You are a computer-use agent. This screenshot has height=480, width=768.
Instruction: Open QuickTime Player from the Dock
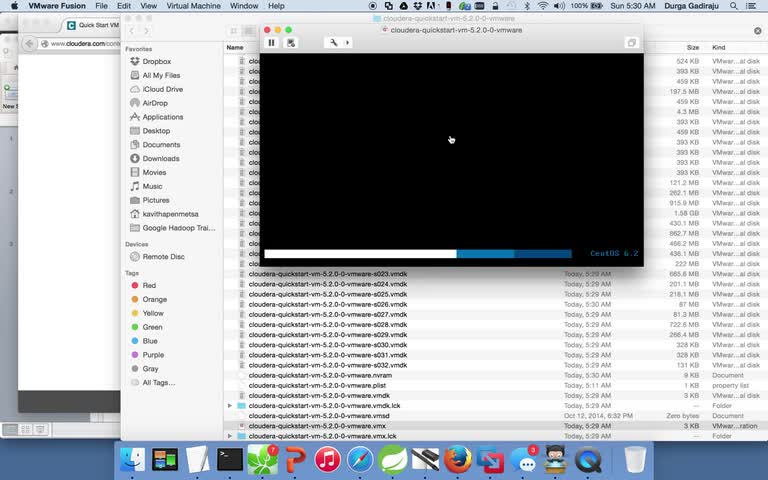(x=588, y=460)
